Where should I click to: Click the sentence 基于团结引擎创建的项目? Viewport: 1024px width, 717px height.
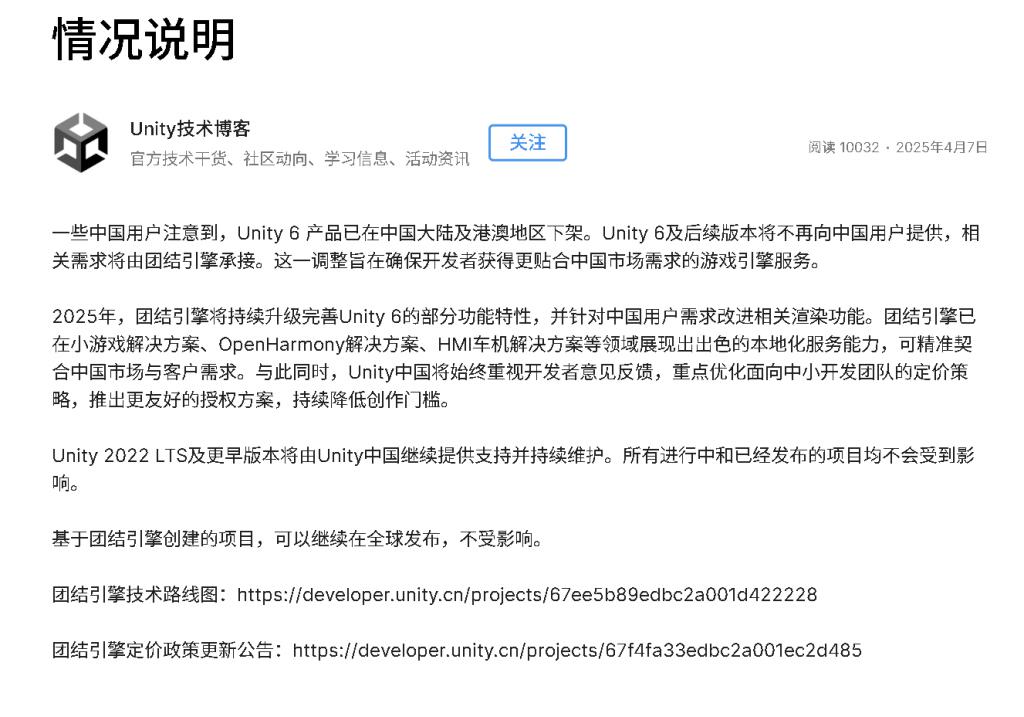click(x=297, y=539)
